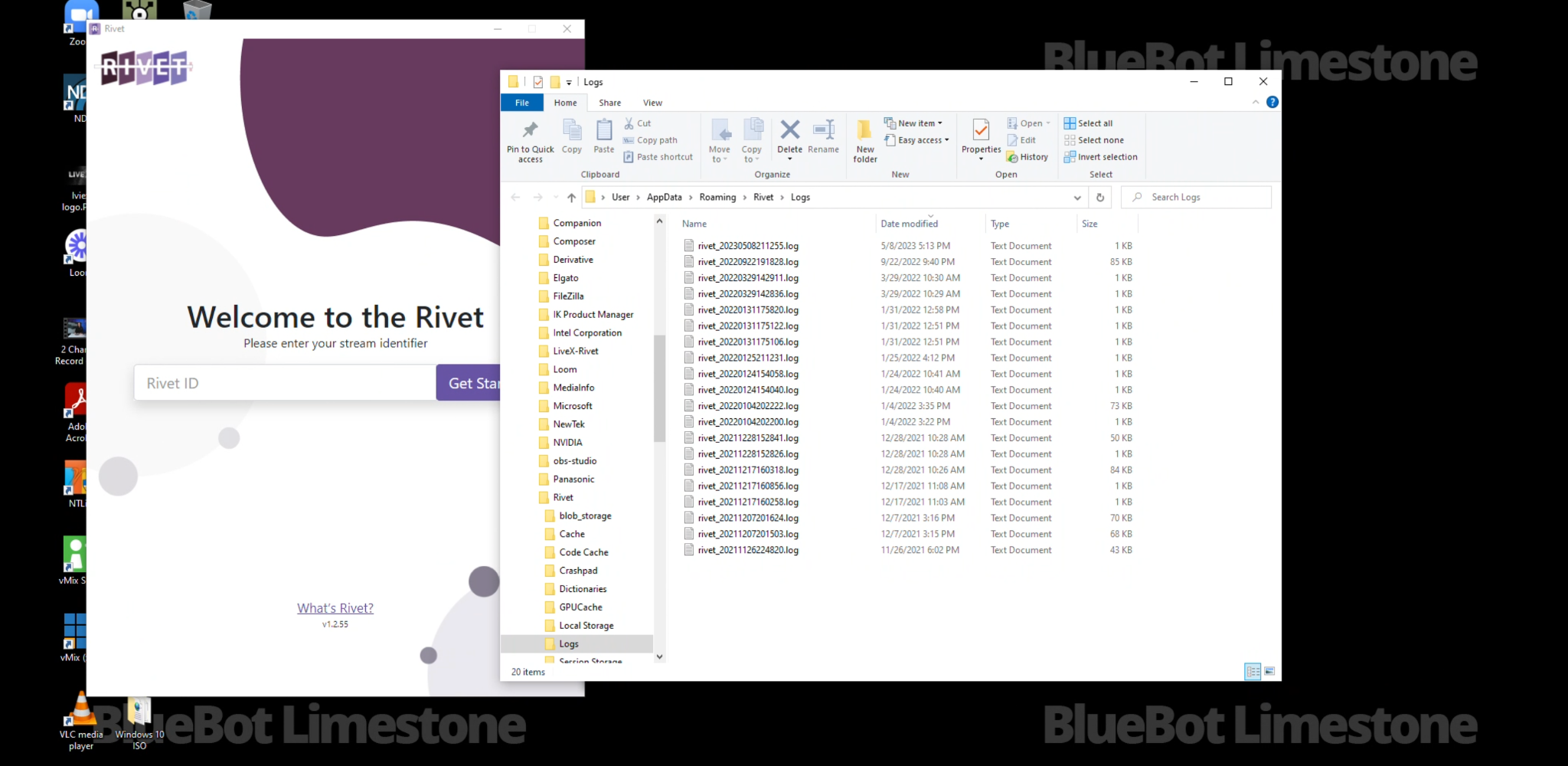Click the Copy icon in Clipboard group
The width and height of the screenshot is (1568, 766).
coord(571,129)
